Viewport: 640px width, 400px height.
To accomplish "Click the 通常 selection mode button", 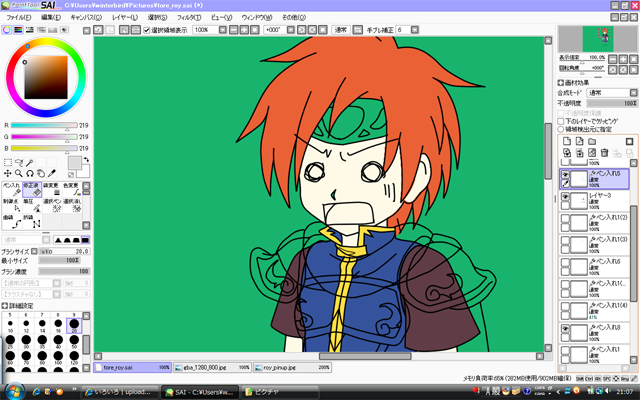I will point(341,30).
